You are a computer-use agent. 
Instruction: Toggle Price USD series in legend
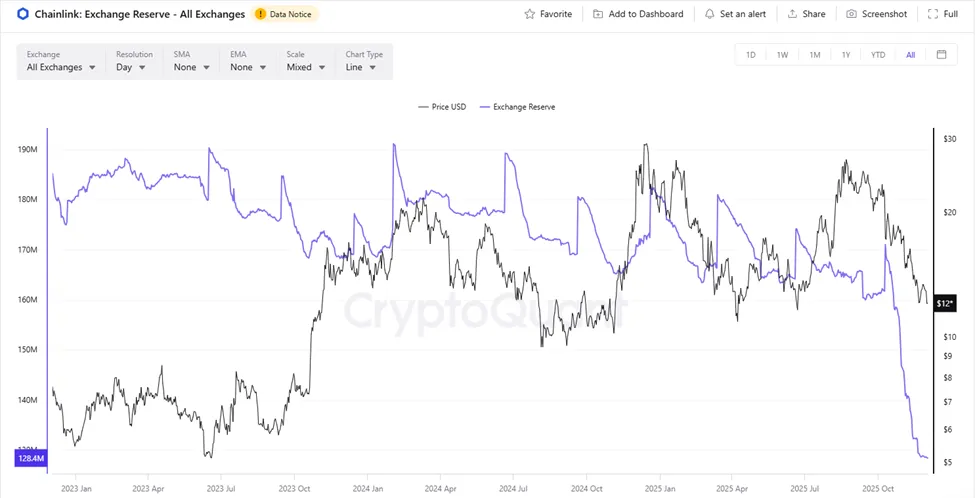439,106
